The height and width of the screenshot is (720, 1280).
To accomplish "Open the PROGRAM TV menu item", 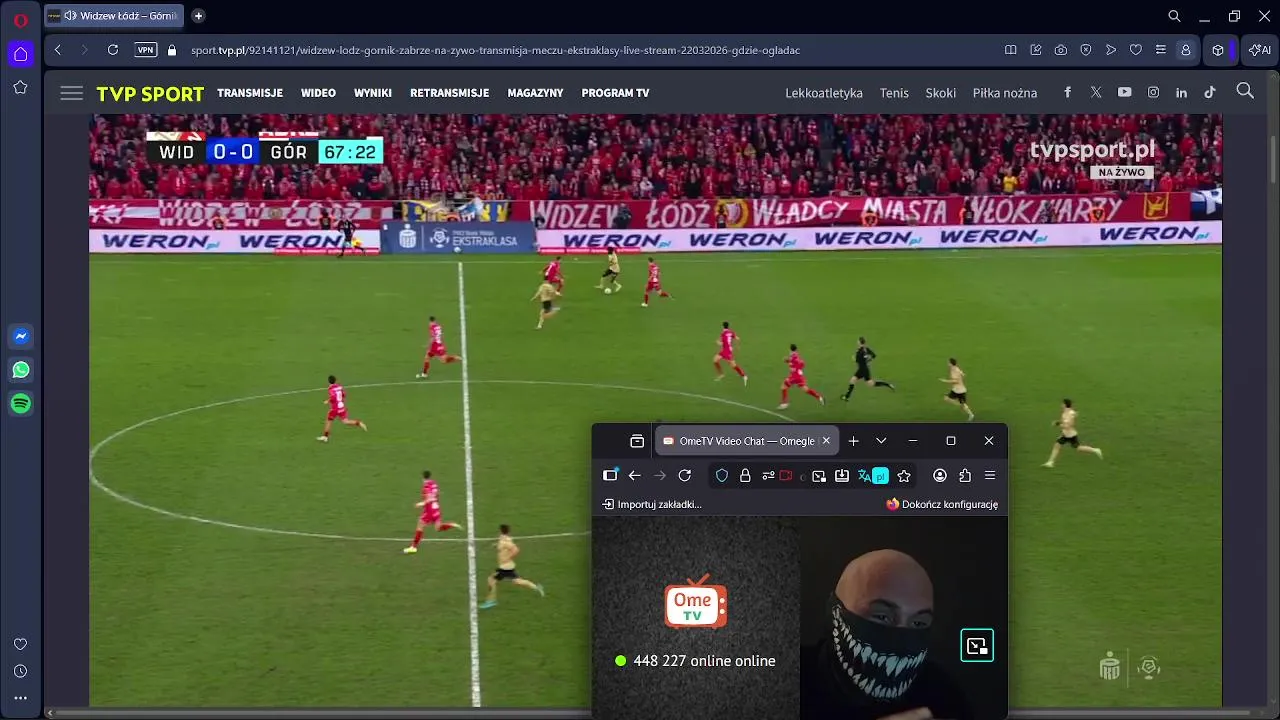I will pos(615,93).
